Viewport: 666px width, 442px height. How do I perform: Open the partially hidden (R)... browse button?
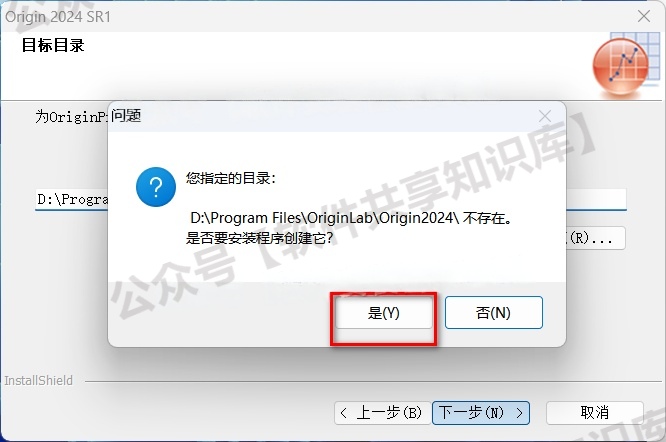tap(595, 238)
